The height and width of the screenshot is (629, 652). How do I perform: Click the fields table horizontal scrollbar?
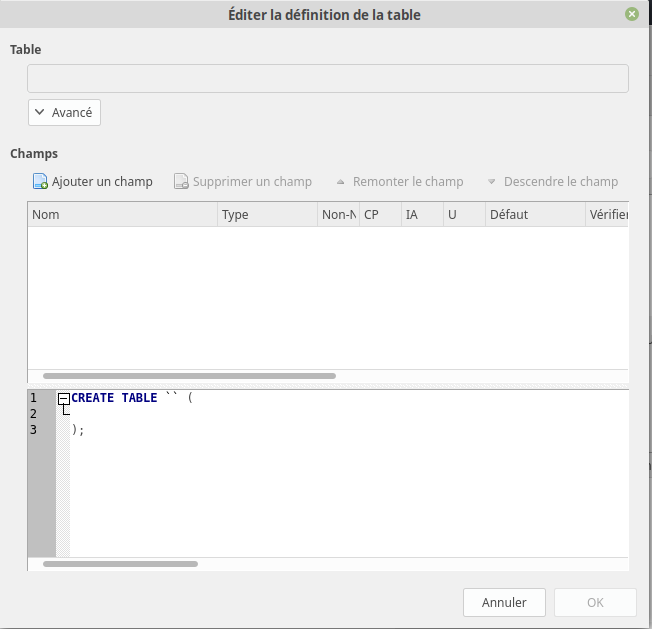(x=190, y=376)
